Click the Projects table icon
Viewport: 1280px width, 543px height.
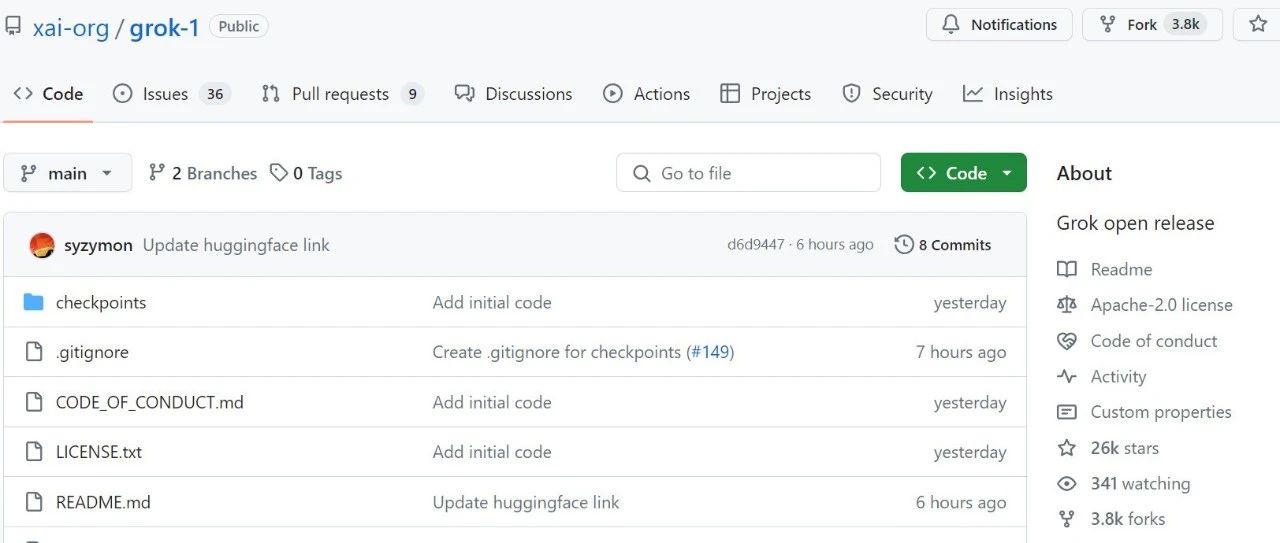tap(730, 94)
